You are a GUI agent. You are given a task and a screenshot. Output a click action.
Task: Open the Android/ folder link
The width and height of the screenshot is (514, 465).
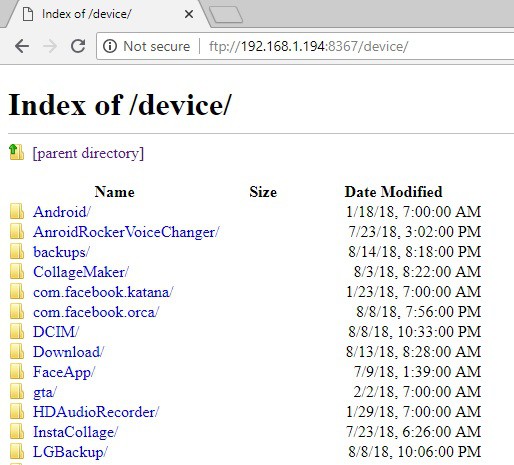coord(62,212)
